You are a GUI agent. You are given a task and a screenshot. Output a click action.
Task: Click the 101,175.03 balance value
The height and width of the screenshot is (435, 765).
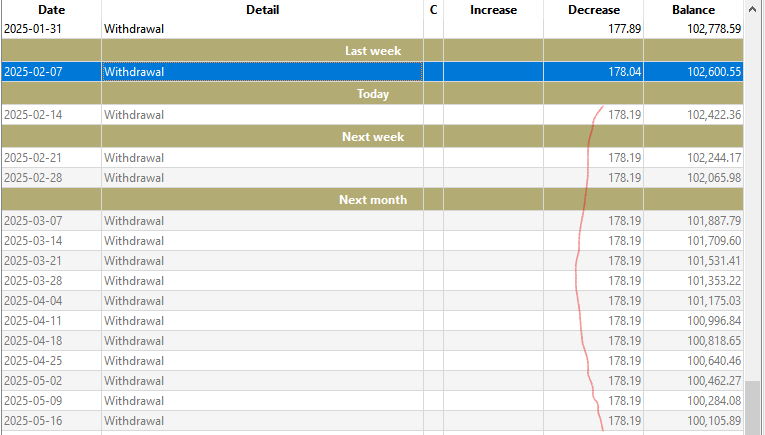point(714,300)
